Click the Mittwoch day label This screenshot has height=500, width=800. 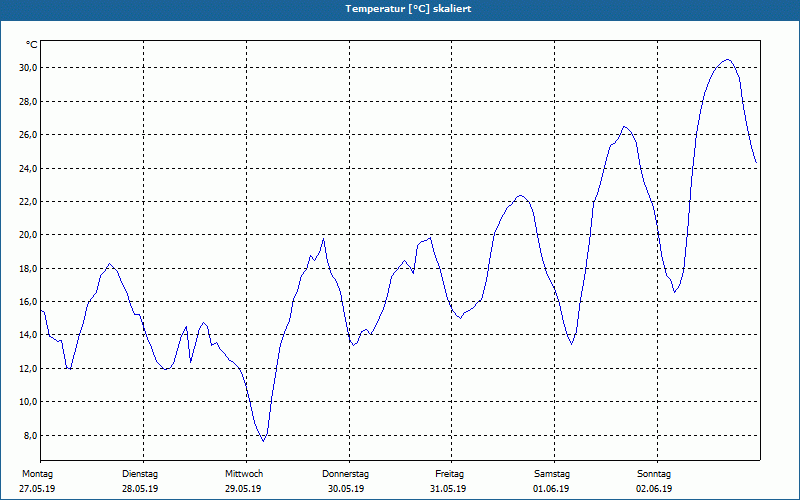pos(244,474)
